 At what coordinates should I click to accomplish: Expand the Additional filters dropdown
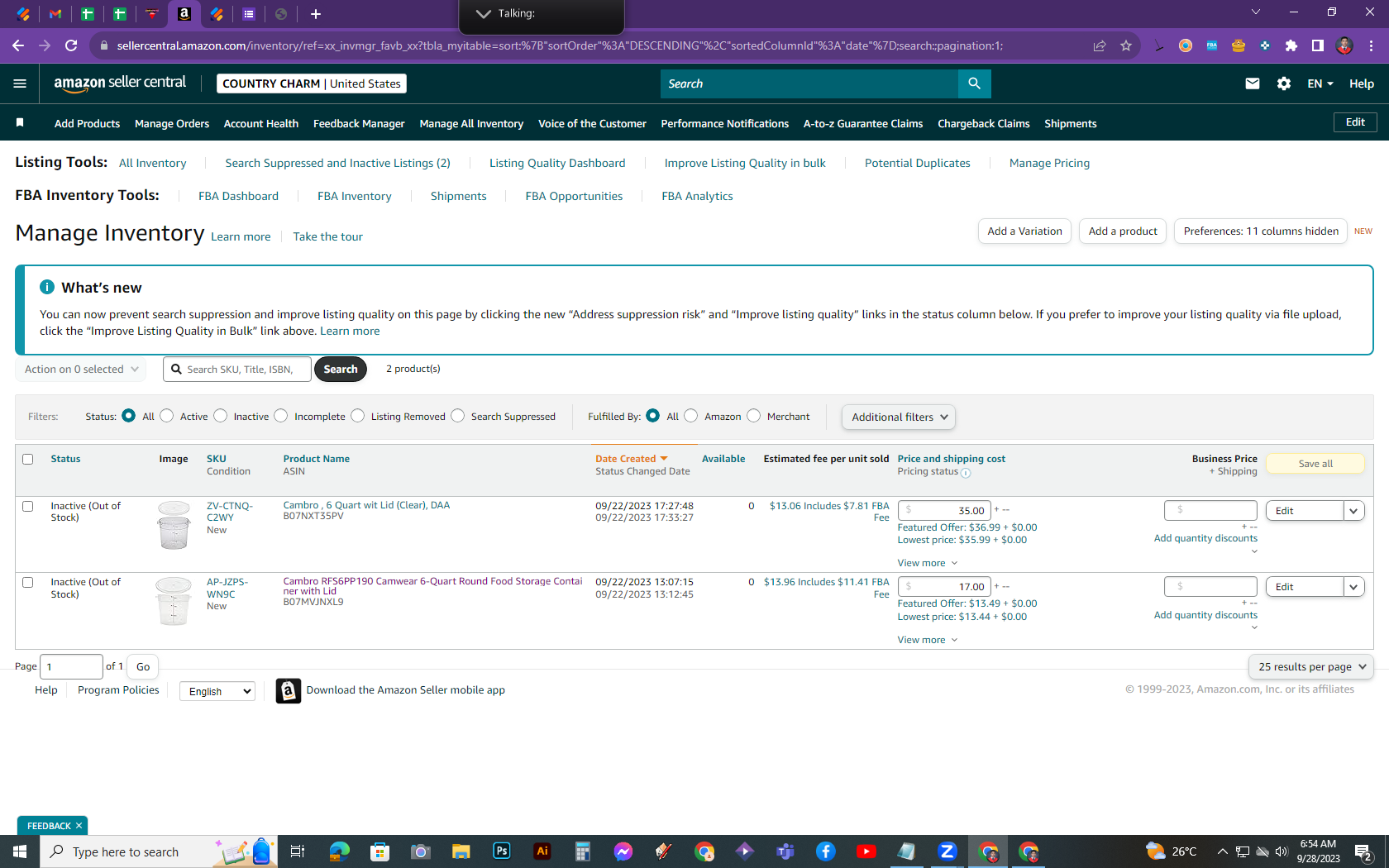point(899,417)
